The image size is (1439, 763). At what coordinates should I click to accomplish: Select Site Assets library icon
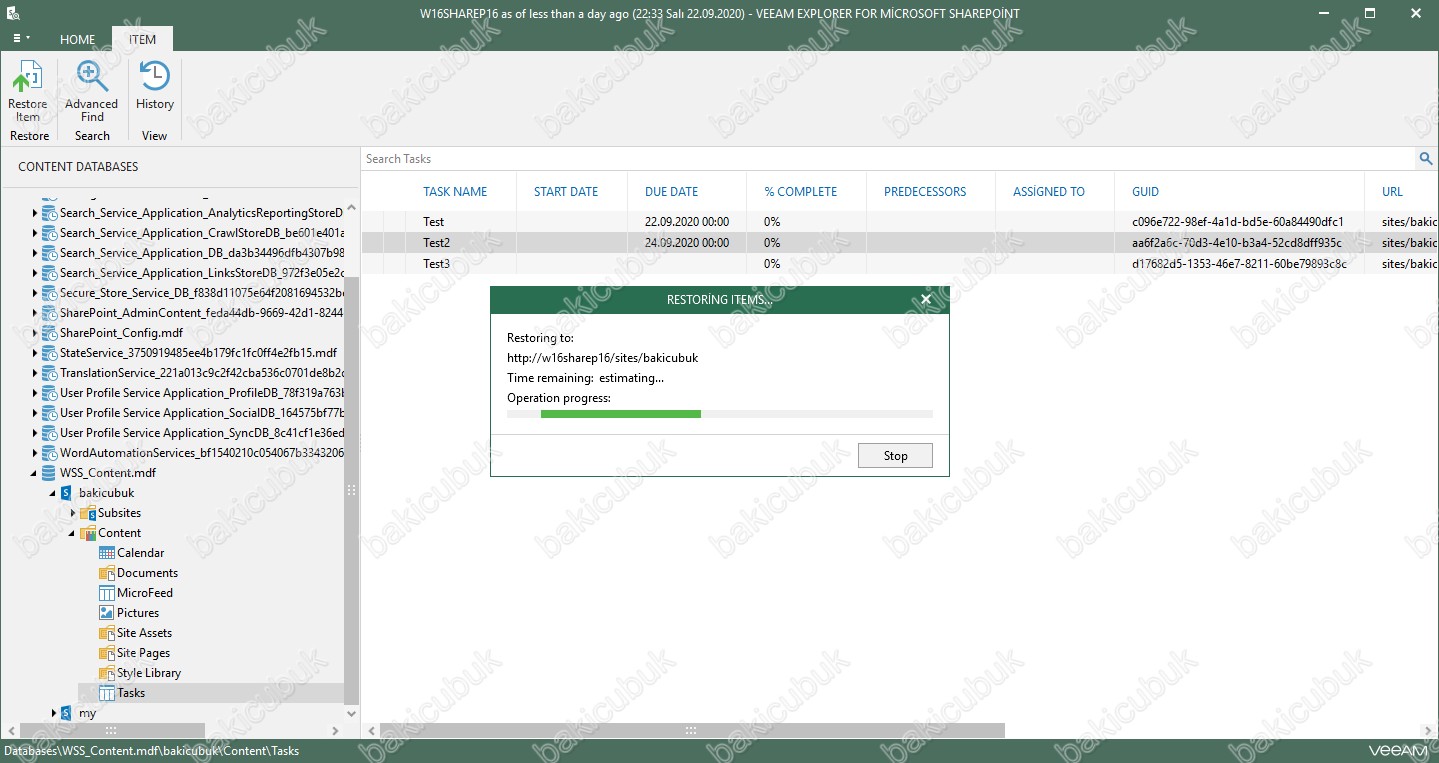(107, 633)
